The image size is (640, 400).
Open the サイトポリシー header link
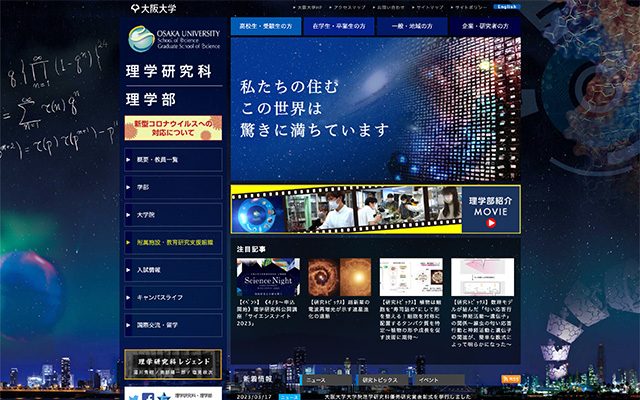click(x=469, y=7)
